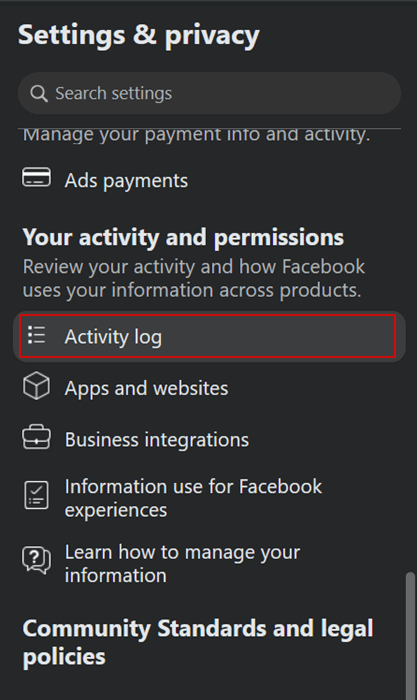This screenshot has width=417, height=700.
Task: Open Business integrations settings
Action: pyautogui.click(x=157, y=440)
